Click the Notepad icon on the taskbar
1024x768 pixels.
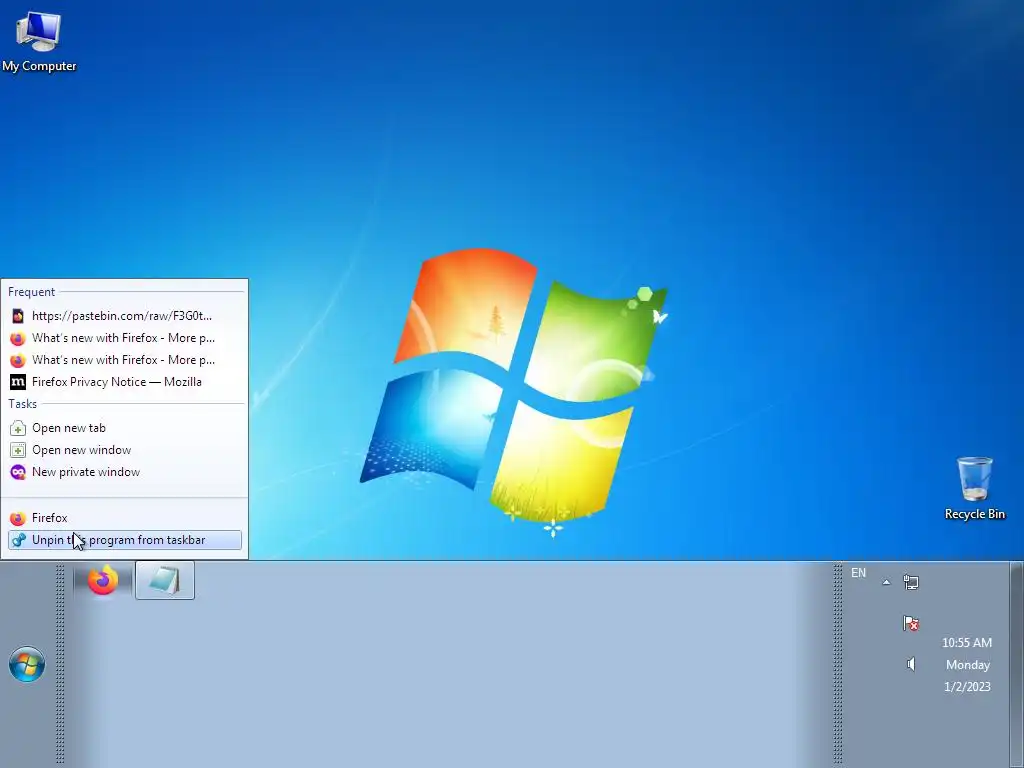click(x=165, y=580)
